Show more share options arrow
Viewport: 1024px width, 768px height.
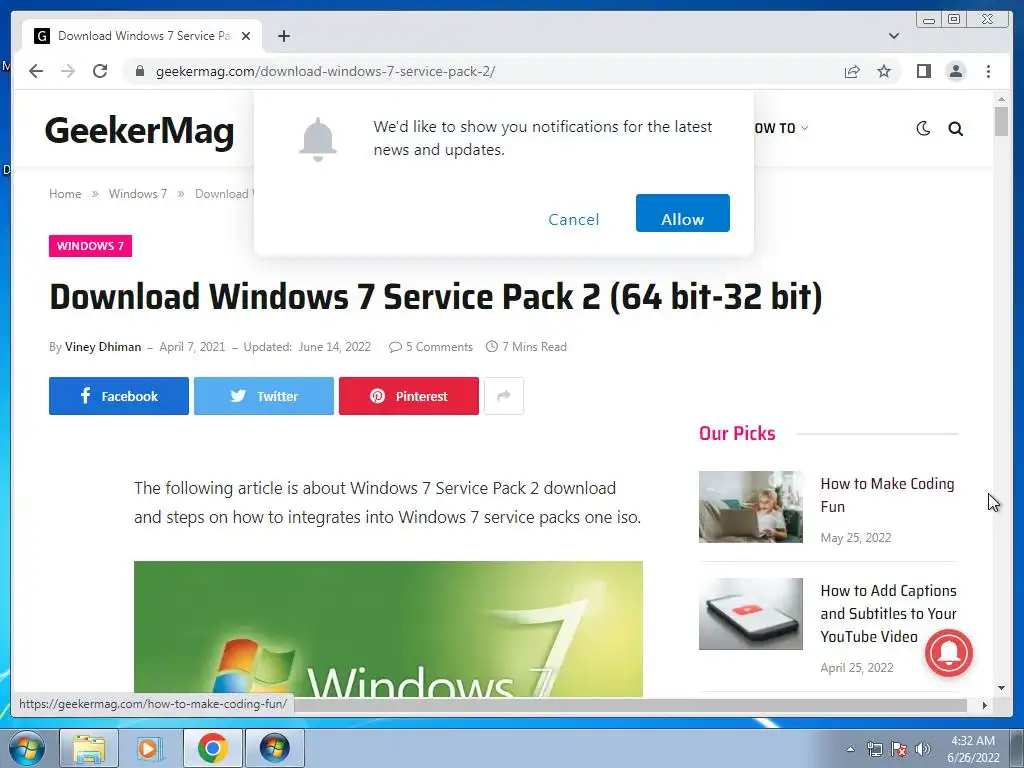pyautogui.click(x=504, y=396)
